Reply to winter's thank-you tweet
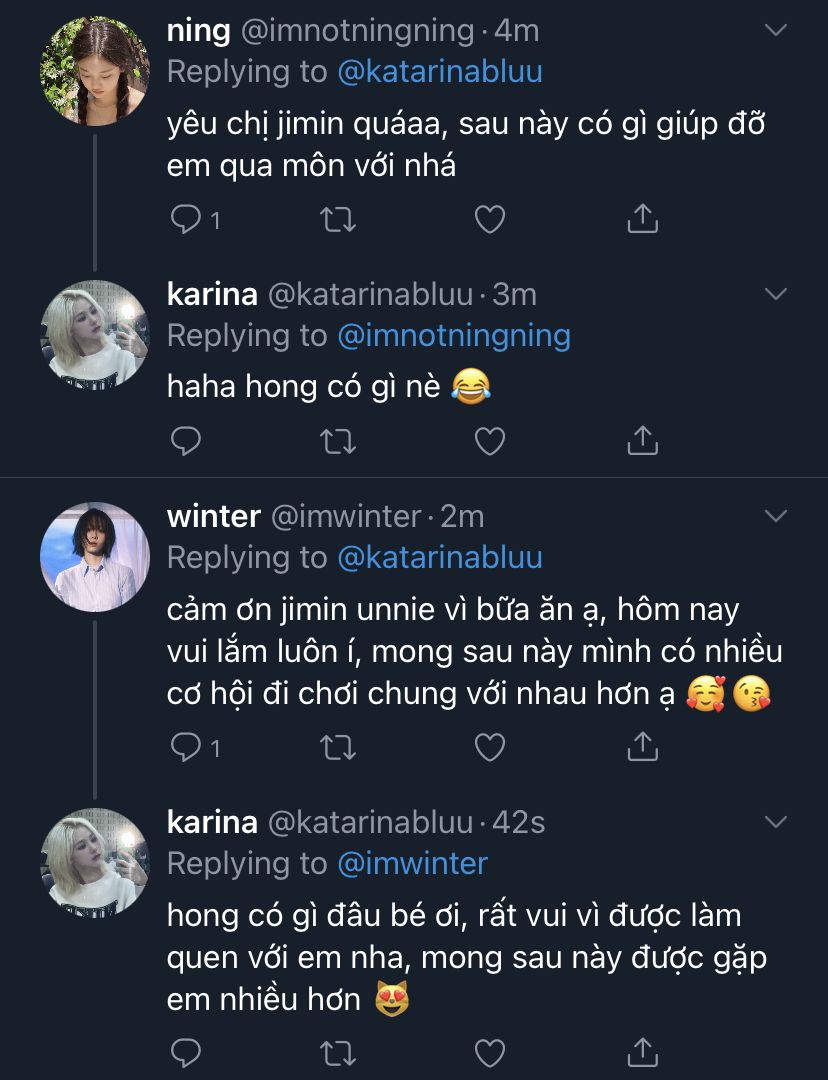The width and height of the screenshot is (828, 1080). tap(187, 745)
